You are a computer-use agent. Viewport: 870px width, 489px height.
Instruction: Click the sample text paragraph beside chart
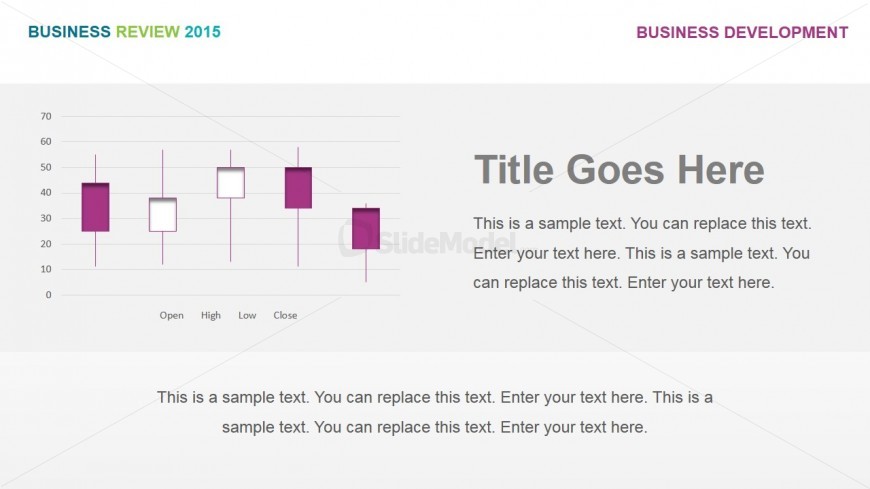pyautogui.click(x=642, y=253)
